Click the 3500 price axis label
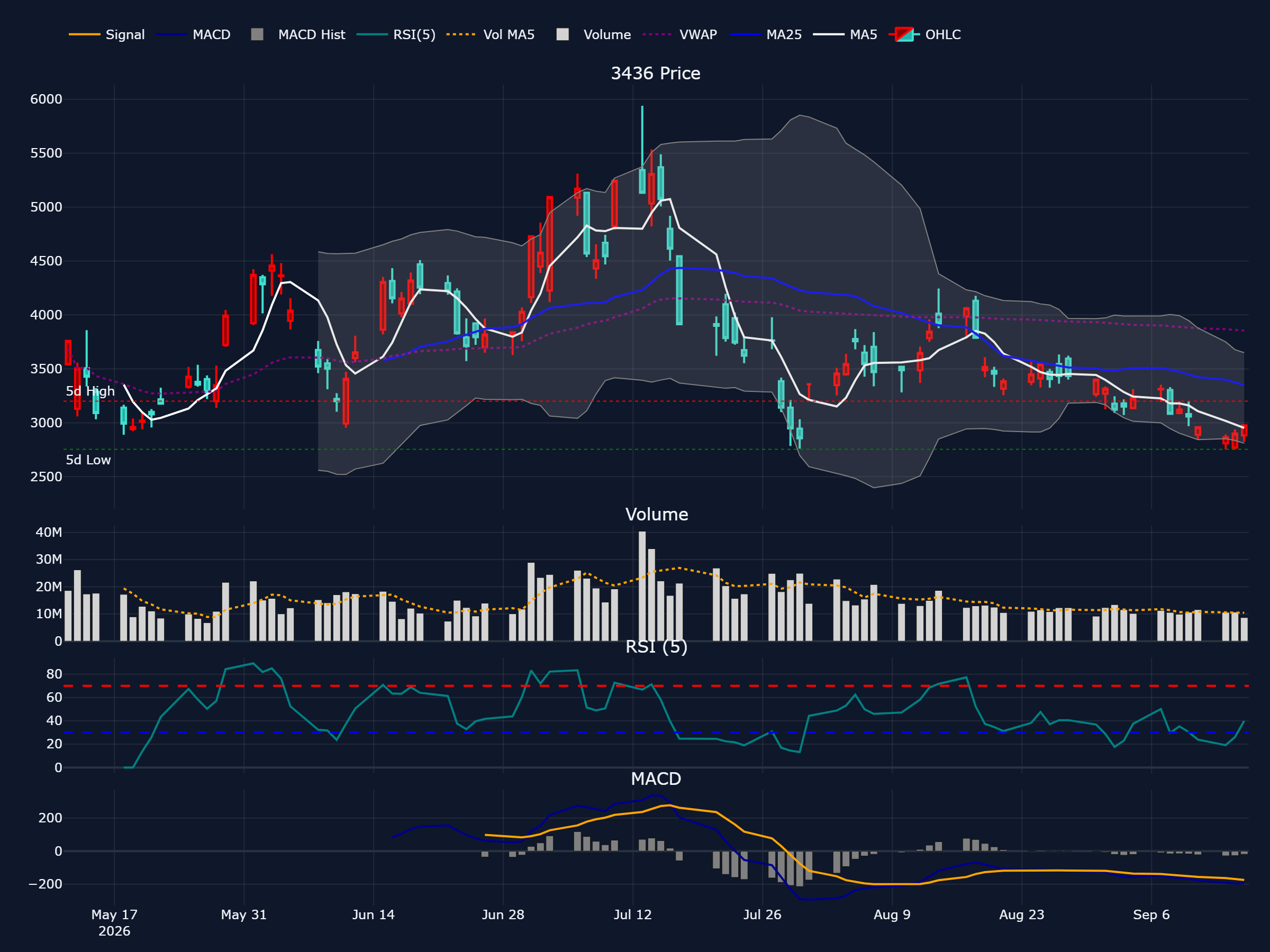Image resolution: width=1270 pixels, height=952 pixels. click(x=46, y=369)
